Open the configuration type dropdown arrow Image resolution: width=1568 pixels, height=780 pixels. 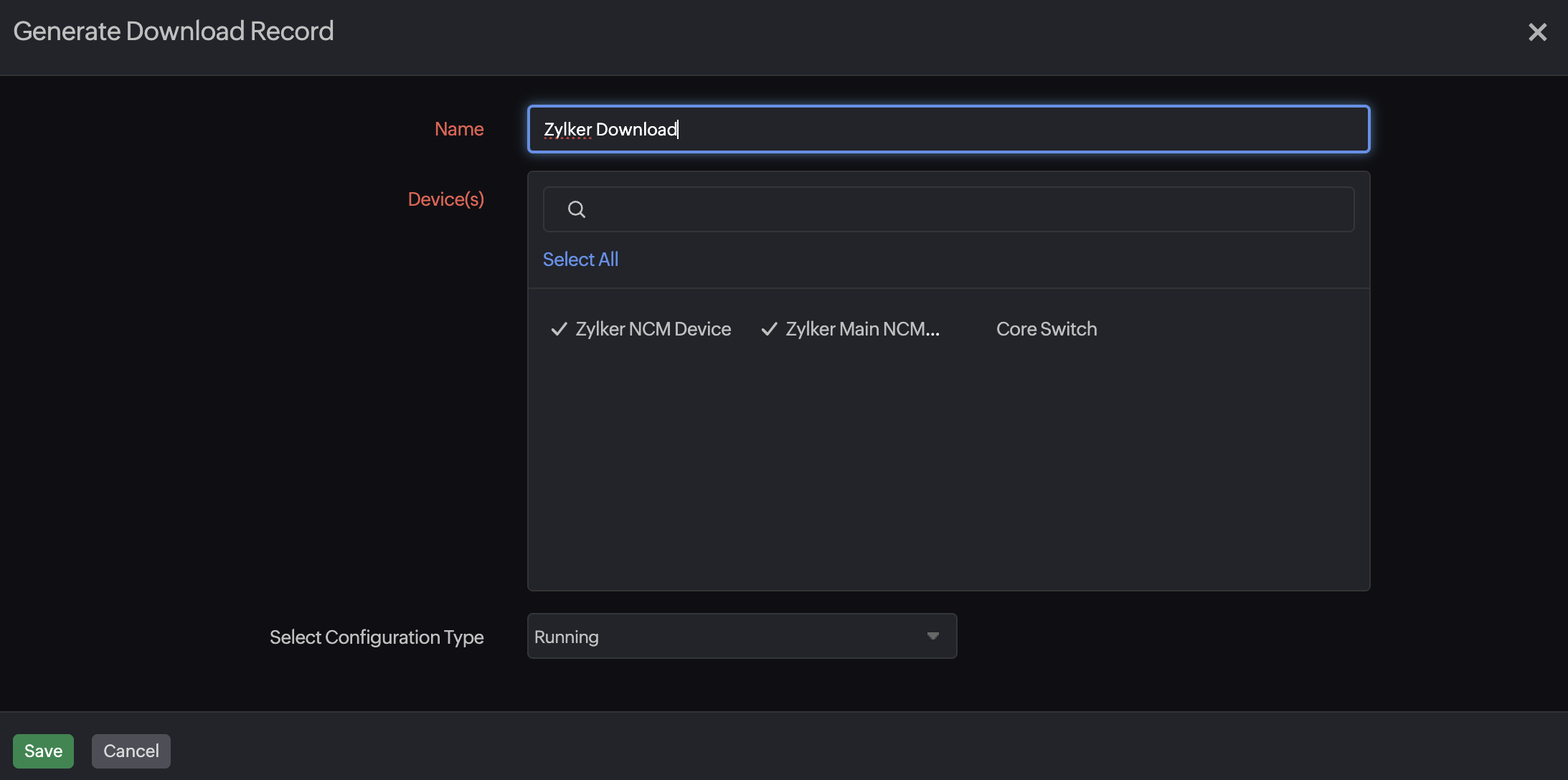(x=932, y=636)
